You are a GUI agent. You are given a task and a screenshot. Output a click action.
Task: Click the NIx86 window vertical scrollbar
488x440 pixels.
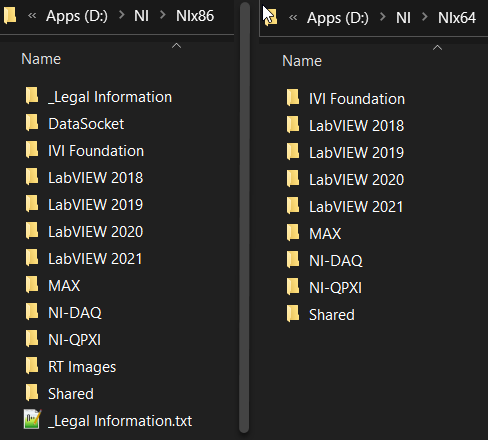pyautogui.click(x=244, y=217)
